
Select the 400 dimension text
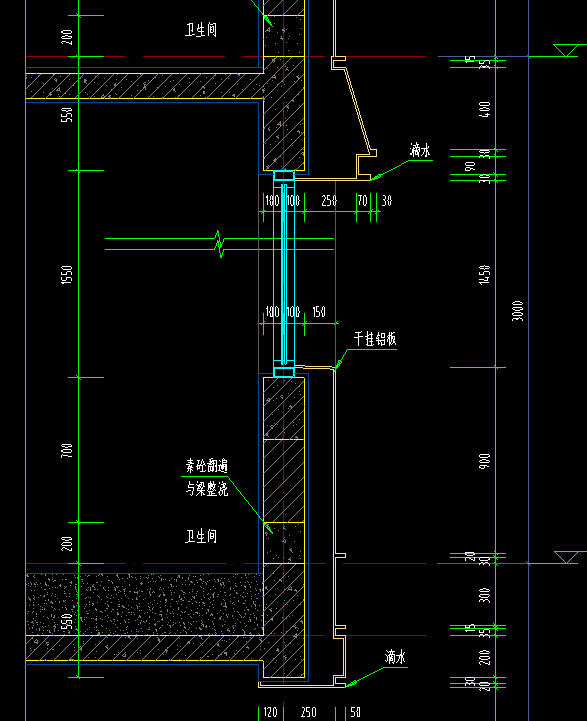pyautogui.click(x=485, y=109)
